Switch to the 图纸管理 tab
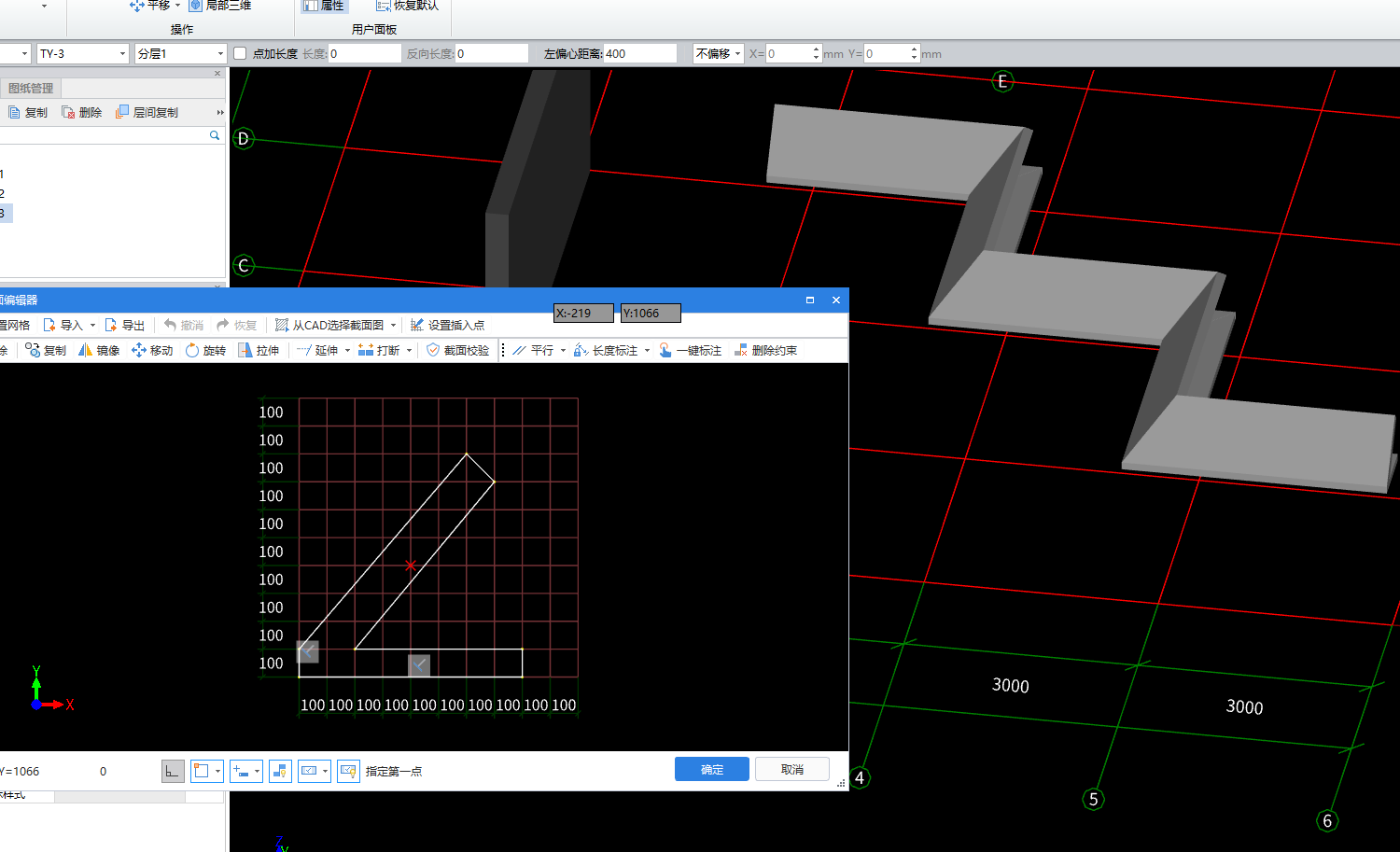The height and width of the screenshot is (852, 1400). pos(31,88)
